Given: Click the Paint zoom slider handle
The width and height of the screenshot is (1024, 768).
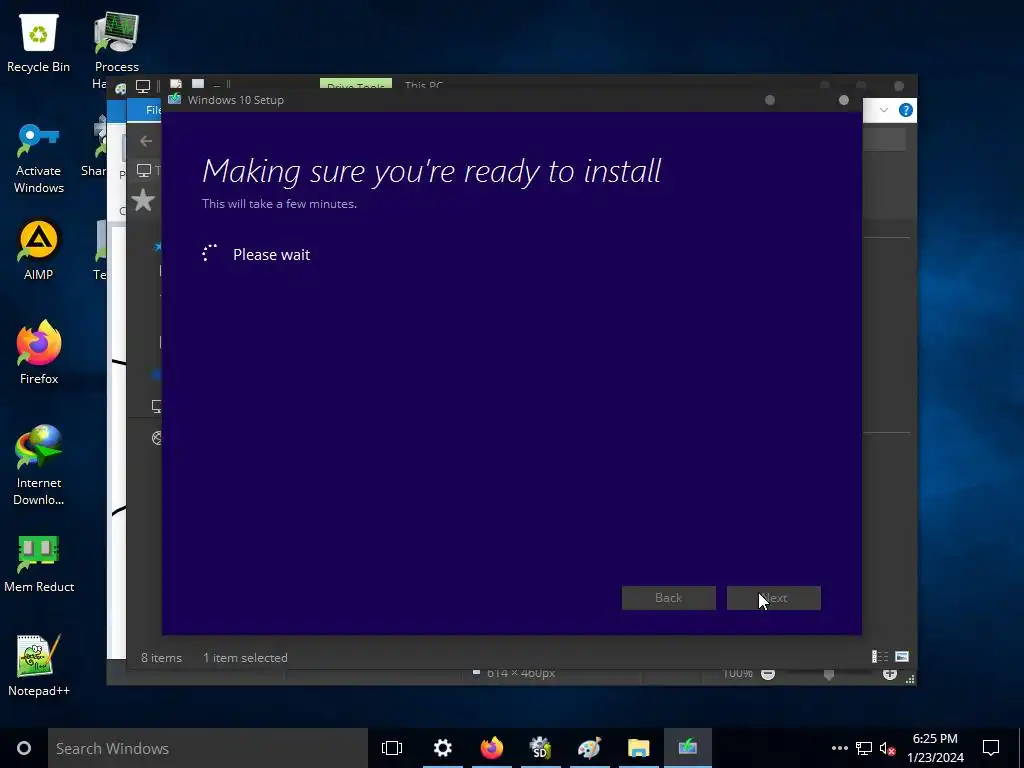Looking at the screenshot, I should (829, 675).
